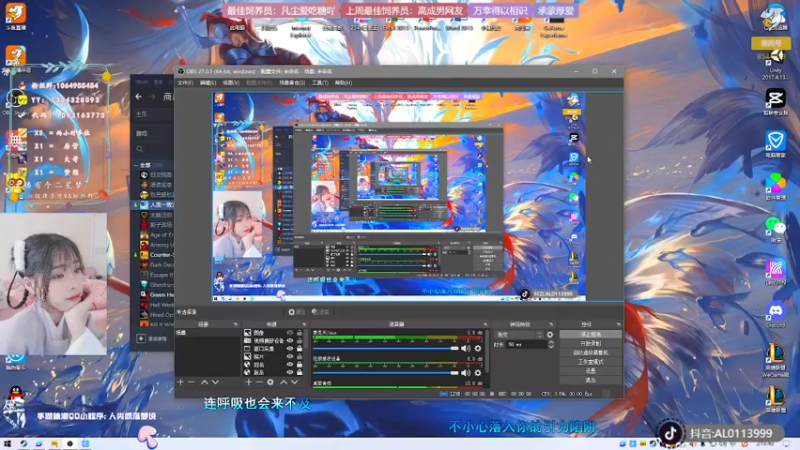Add a new scene with the plus icon

(x=180, y=382)
